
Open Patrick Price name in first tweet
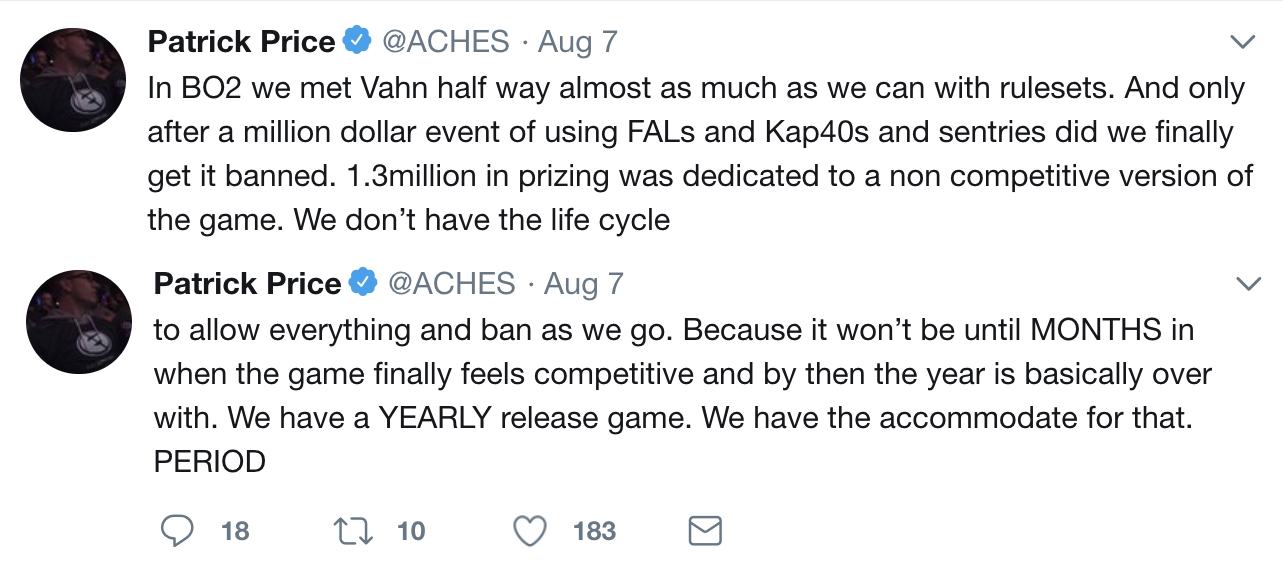[241, 42]
